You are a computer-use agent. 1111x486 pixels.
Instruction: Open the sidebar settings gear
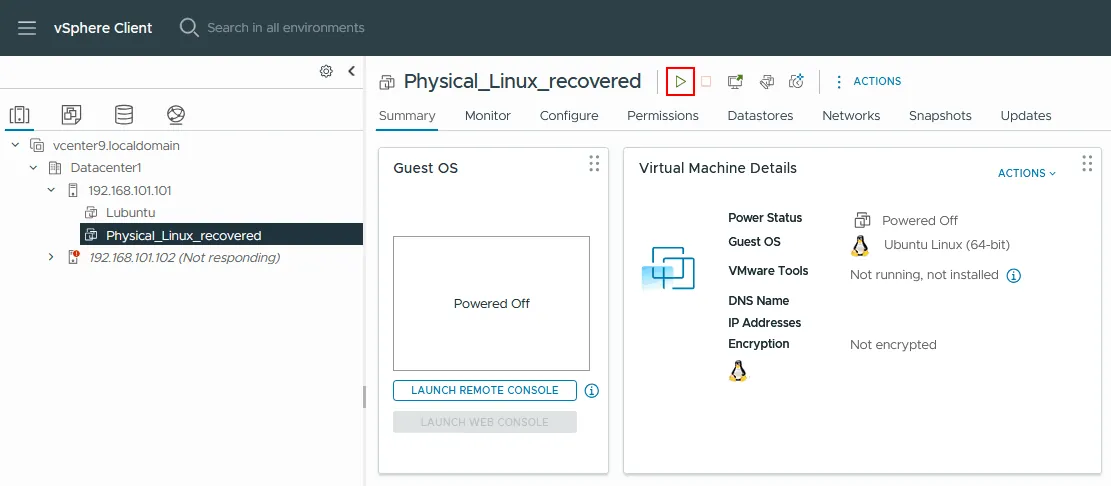326,71
